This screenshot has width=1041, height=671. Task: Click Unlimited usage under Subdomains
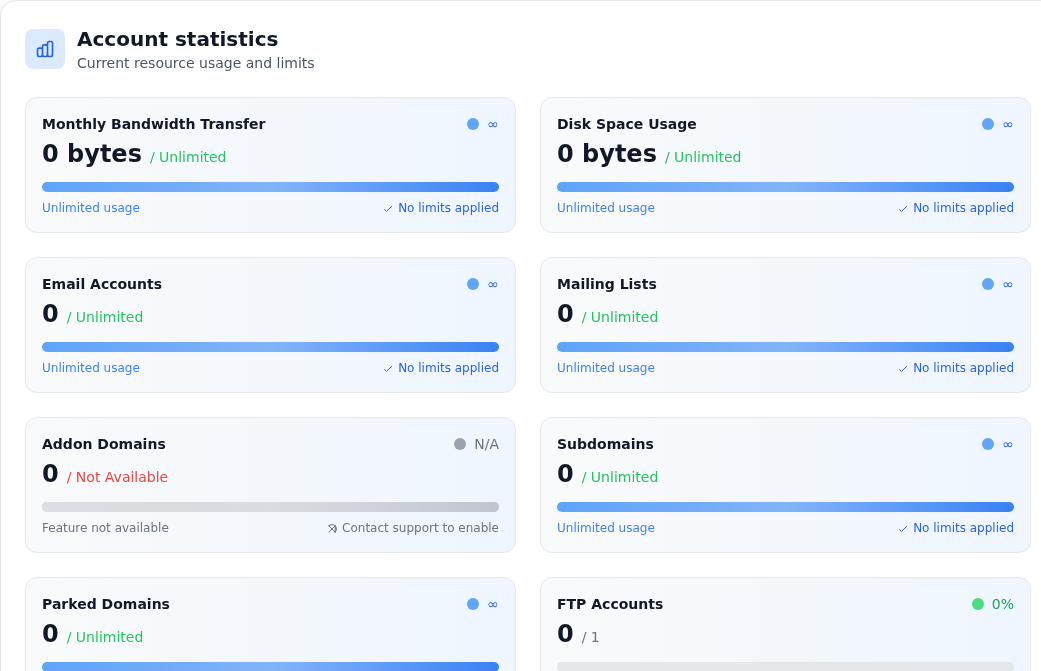606,528
